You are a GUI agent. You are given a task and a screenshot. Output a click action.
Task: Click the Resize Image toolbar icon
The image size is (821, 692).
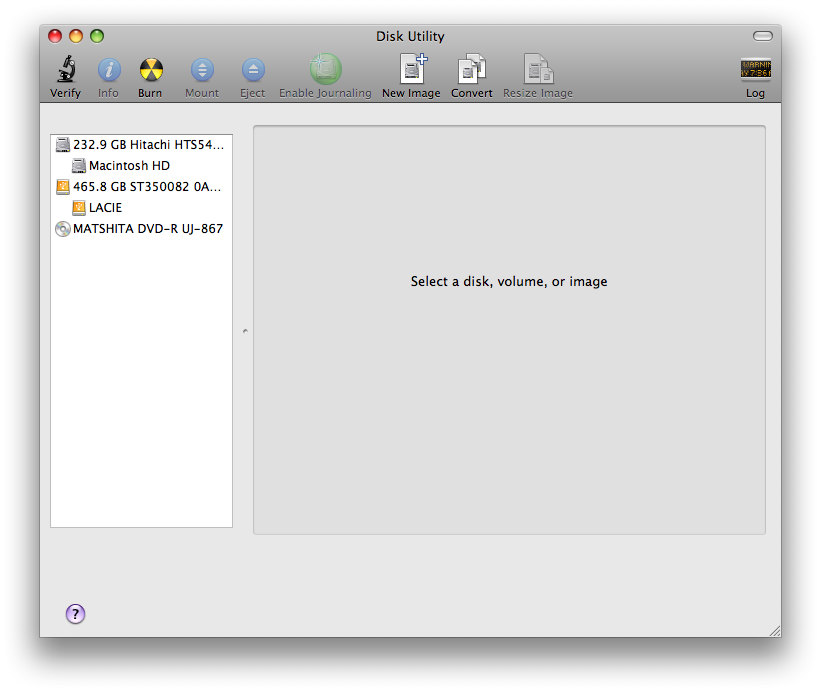click(538, 70)
